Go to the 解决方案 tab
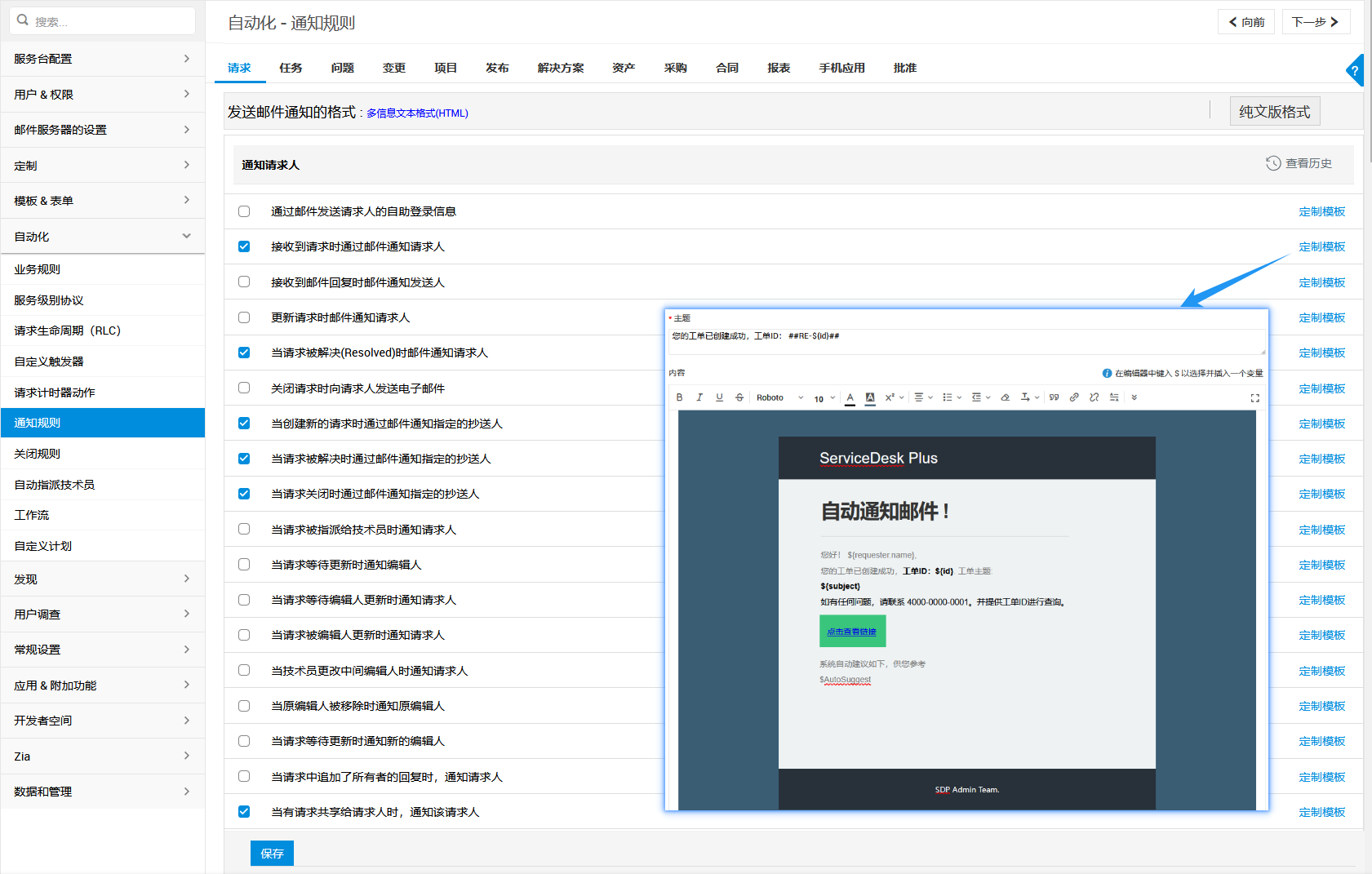The height and width of the screenshot is (874, 1372). 561,68
